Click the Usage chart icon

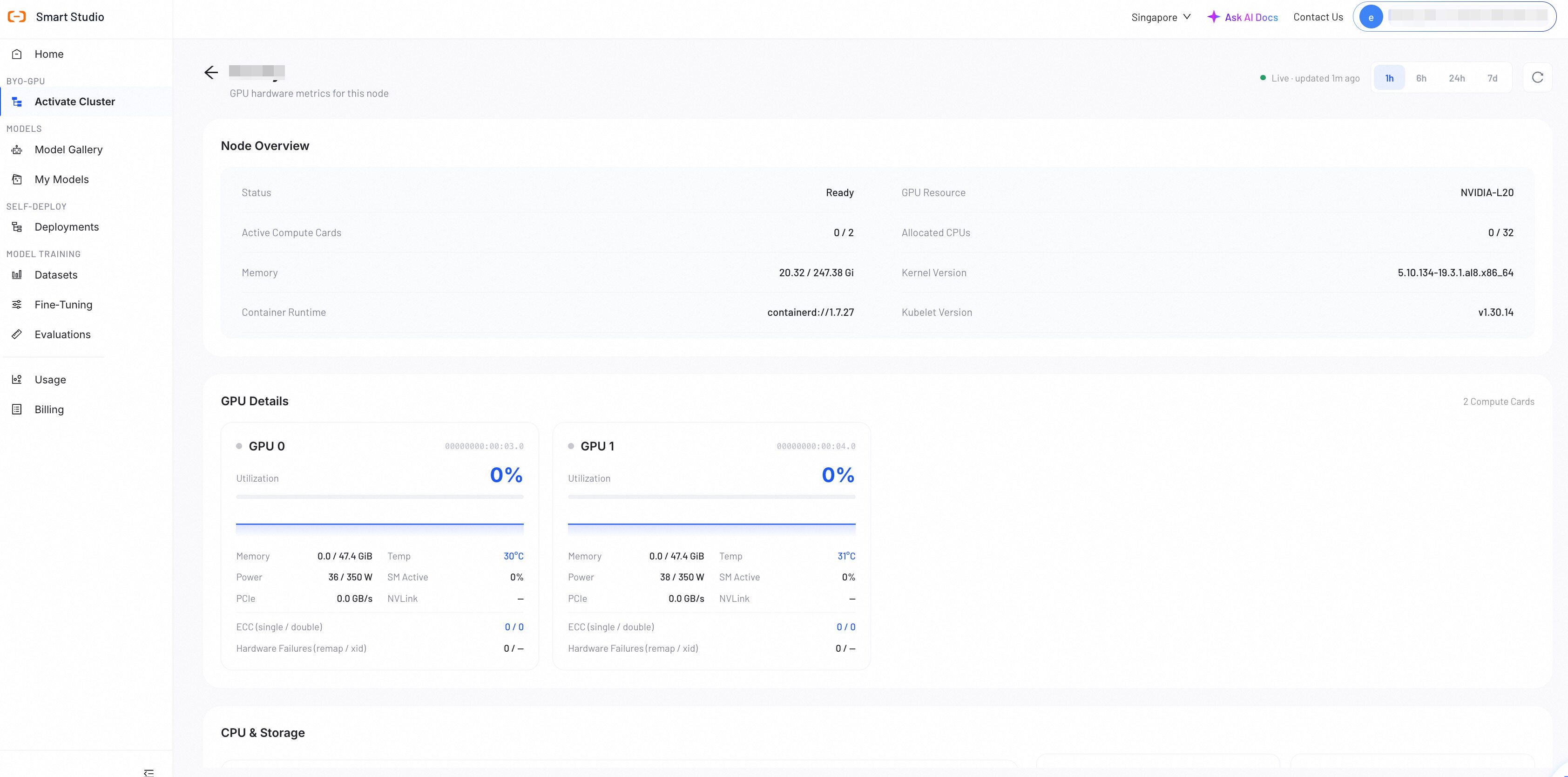point(17,379)
